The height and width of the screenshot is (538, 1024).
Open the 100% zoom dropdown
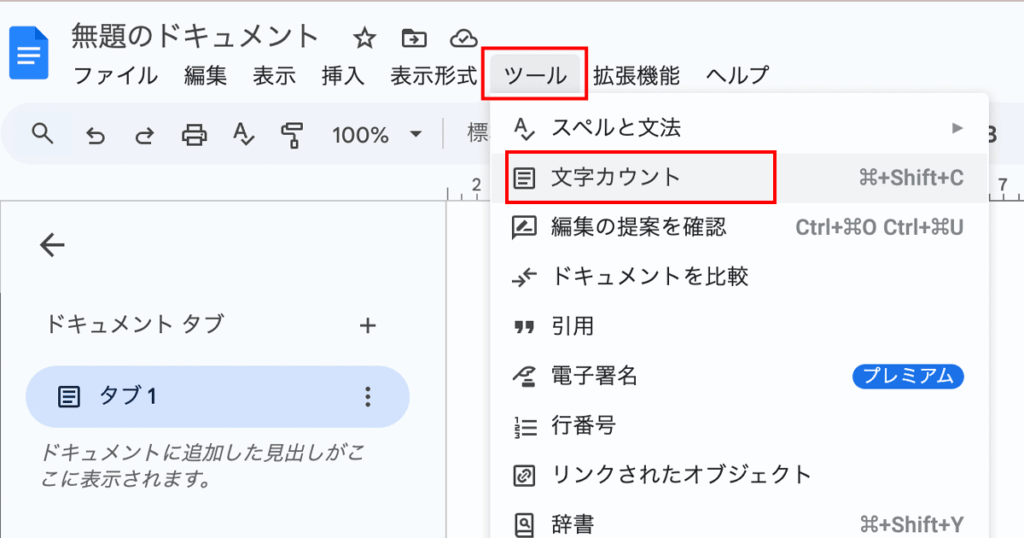(x=376, y=135)
